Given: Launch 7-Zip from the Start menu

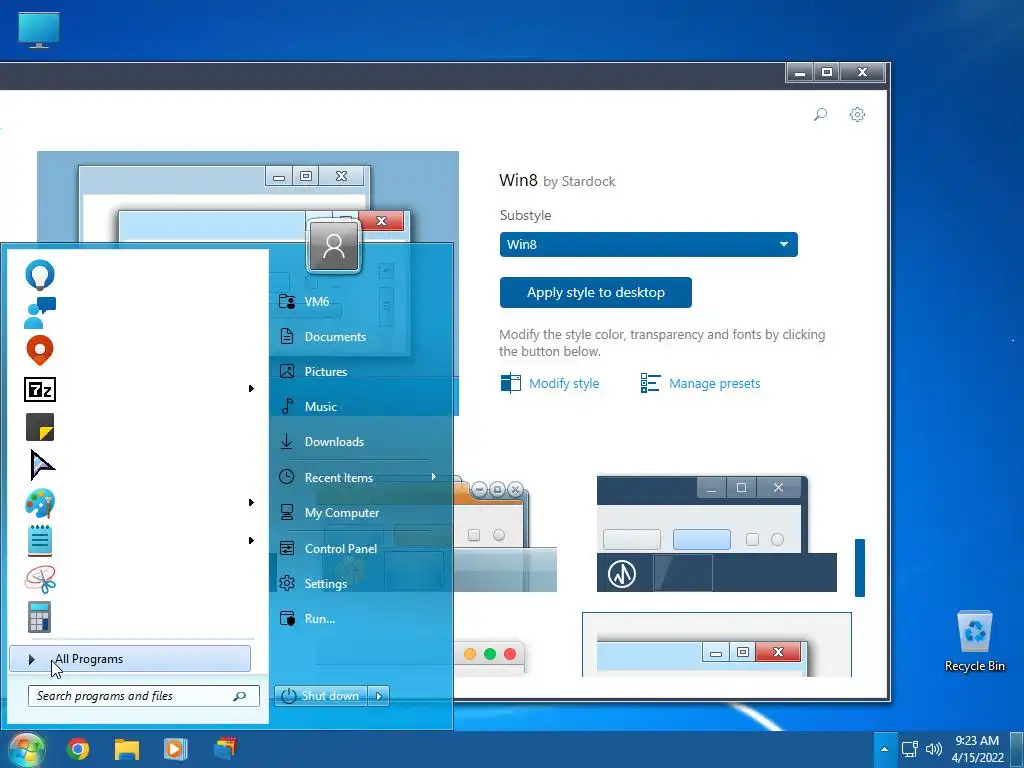Looking at the screenshot, I should click(x=40, y=389).
